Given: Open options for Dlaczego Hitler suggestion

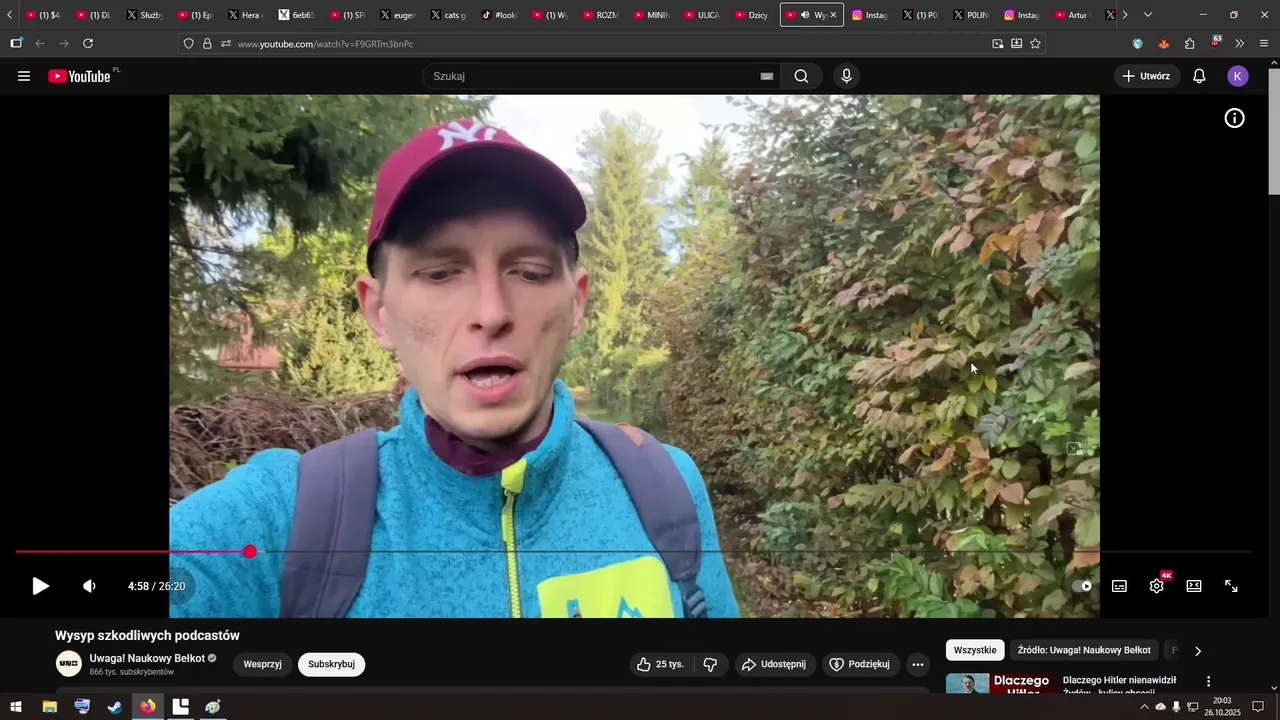Looking at the screenshot, I should (1208, 681).
